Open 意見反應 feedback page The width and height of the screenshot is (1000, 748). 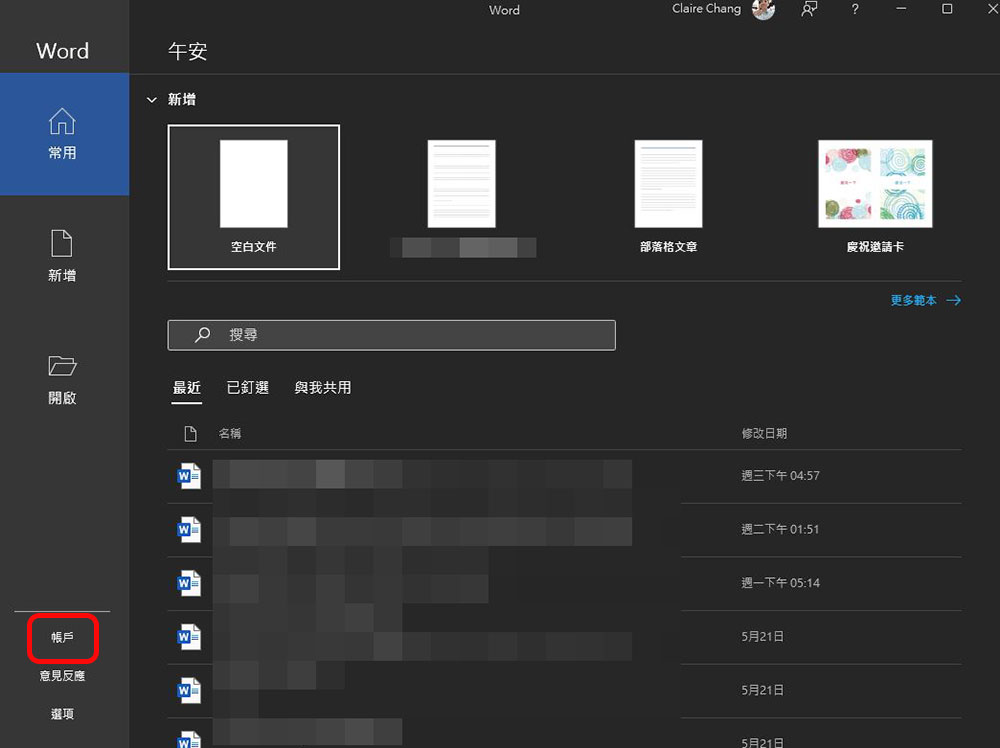pos(62,675)
